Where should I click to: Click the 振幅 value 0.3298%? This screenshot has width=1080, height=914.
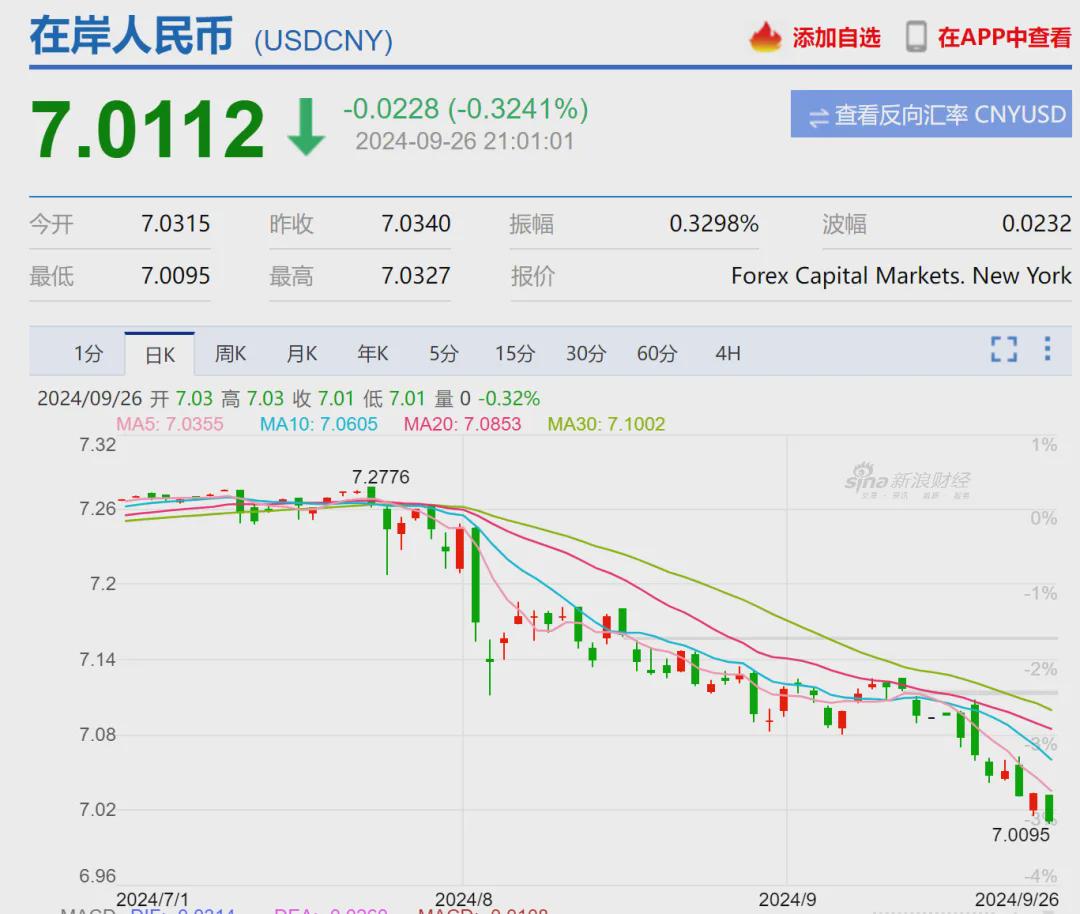[714, 224]
